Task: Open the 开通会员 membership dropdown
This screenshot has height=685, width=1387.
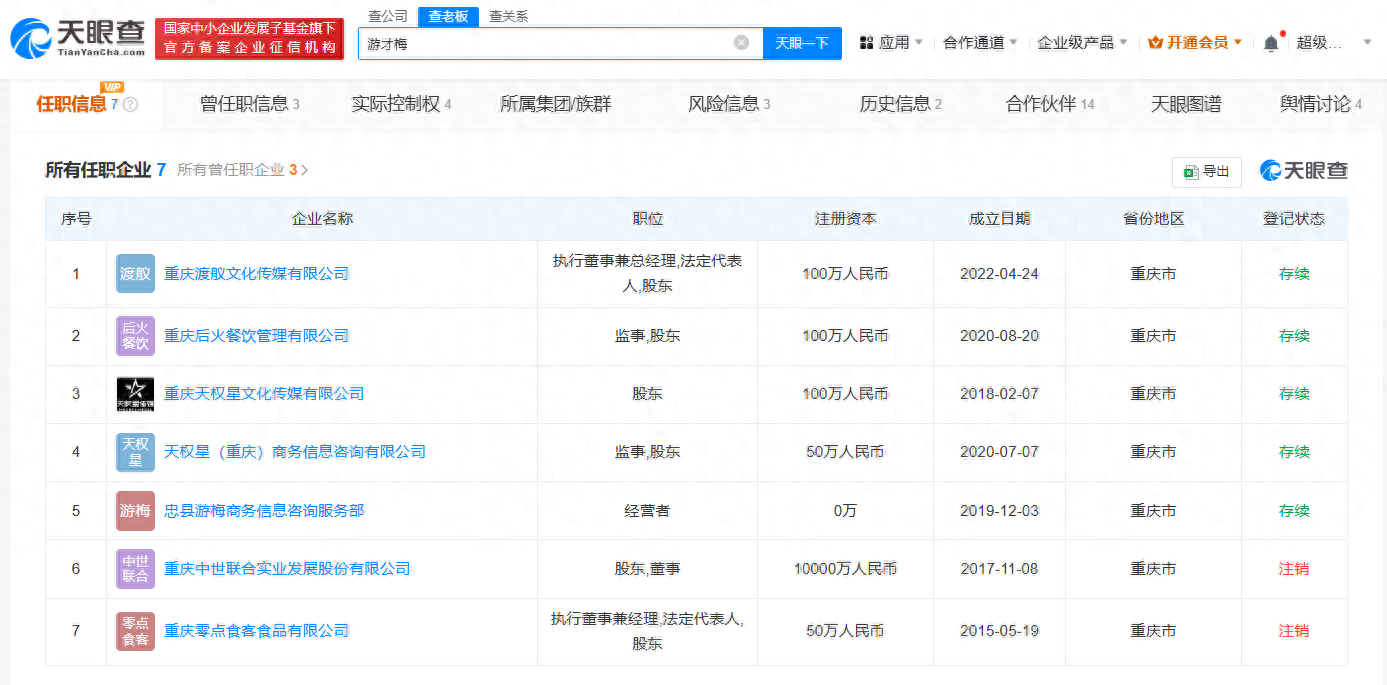Action: tap(1195, 43)
